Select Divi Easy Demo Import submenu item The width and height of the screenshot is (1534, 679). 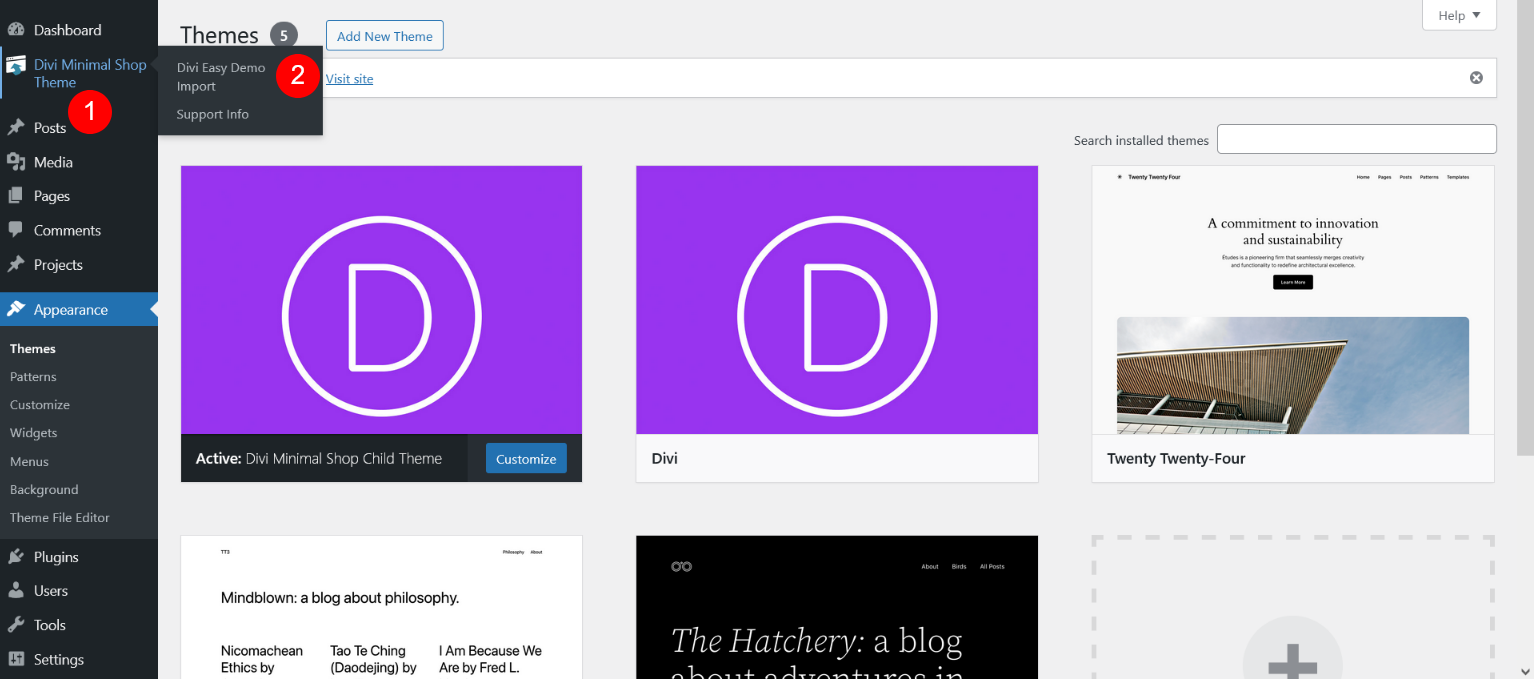(221, 77)
